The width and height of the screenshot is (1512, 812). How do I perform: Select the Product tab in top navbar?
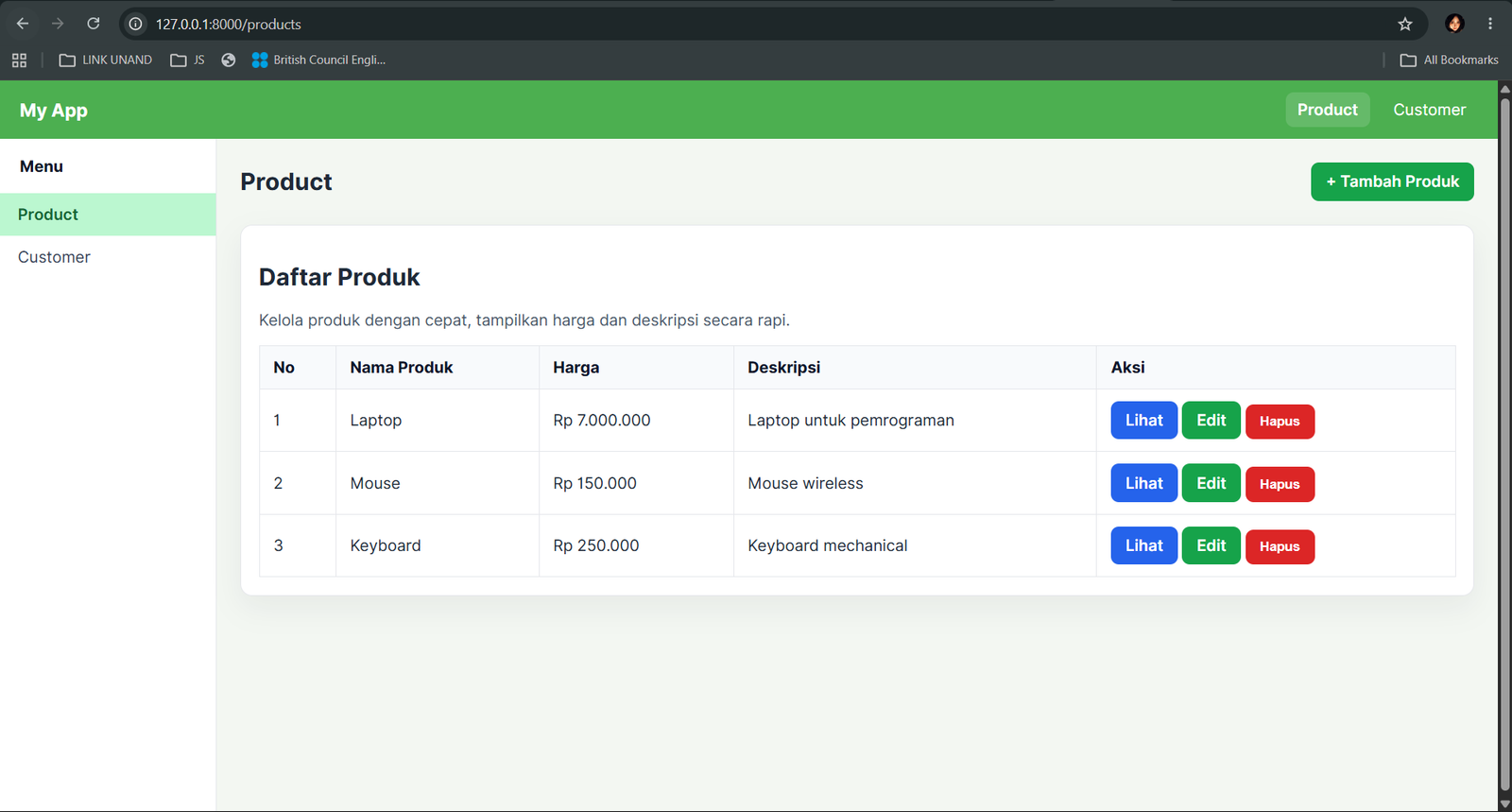pos(1328,110)
